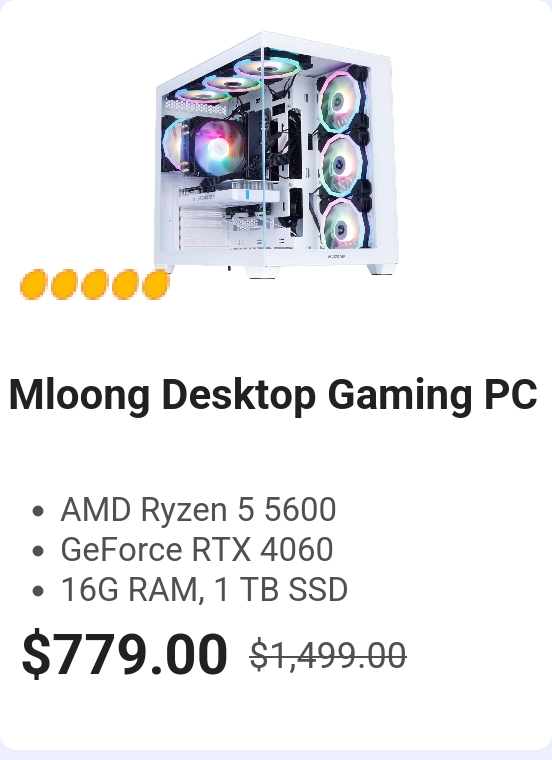Screen dimensions: 552x760
Task: Click the dollar sign in $779.00
Action: coord(36,653)
